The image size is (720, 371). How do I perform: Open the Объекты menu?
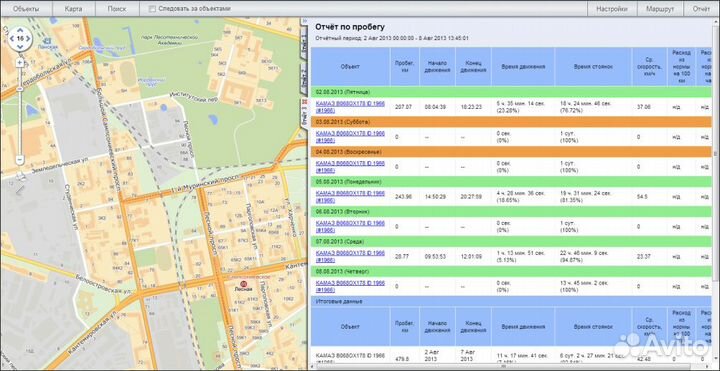pos(26,9)
